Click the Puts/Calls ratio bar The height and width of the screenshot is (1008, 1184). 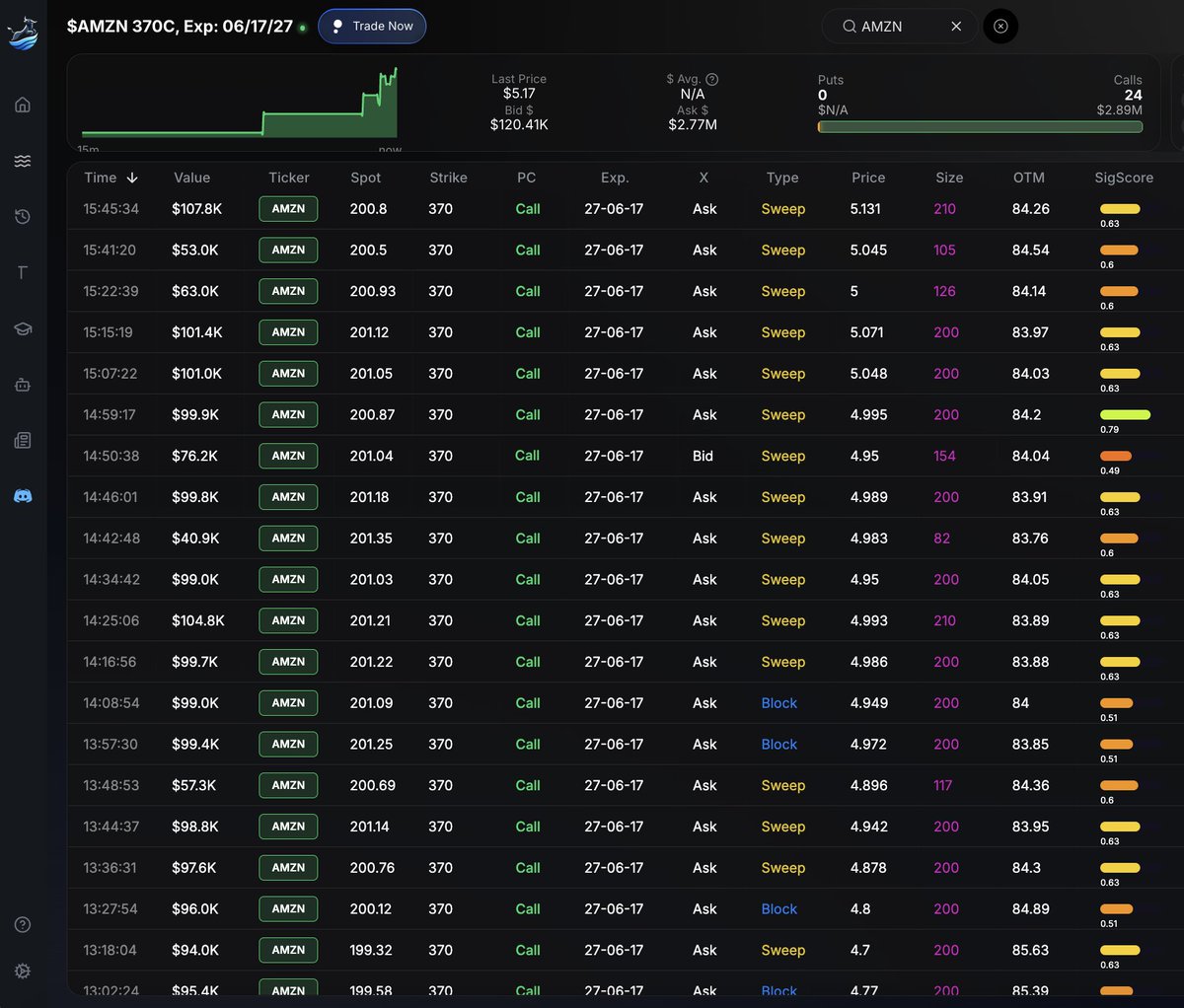pyautogui.click(x=980, y=126)
